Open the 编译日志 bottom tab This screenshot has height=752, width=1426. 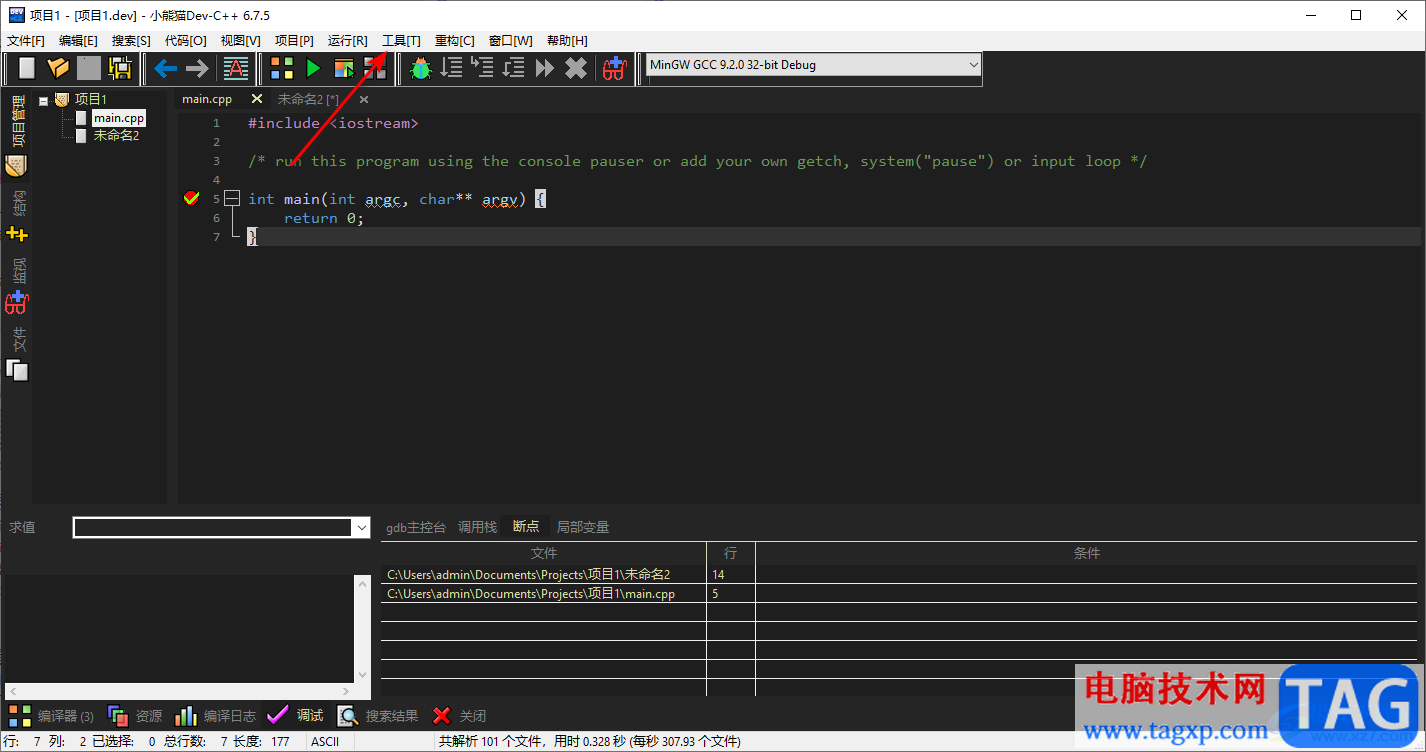[215, 716]
